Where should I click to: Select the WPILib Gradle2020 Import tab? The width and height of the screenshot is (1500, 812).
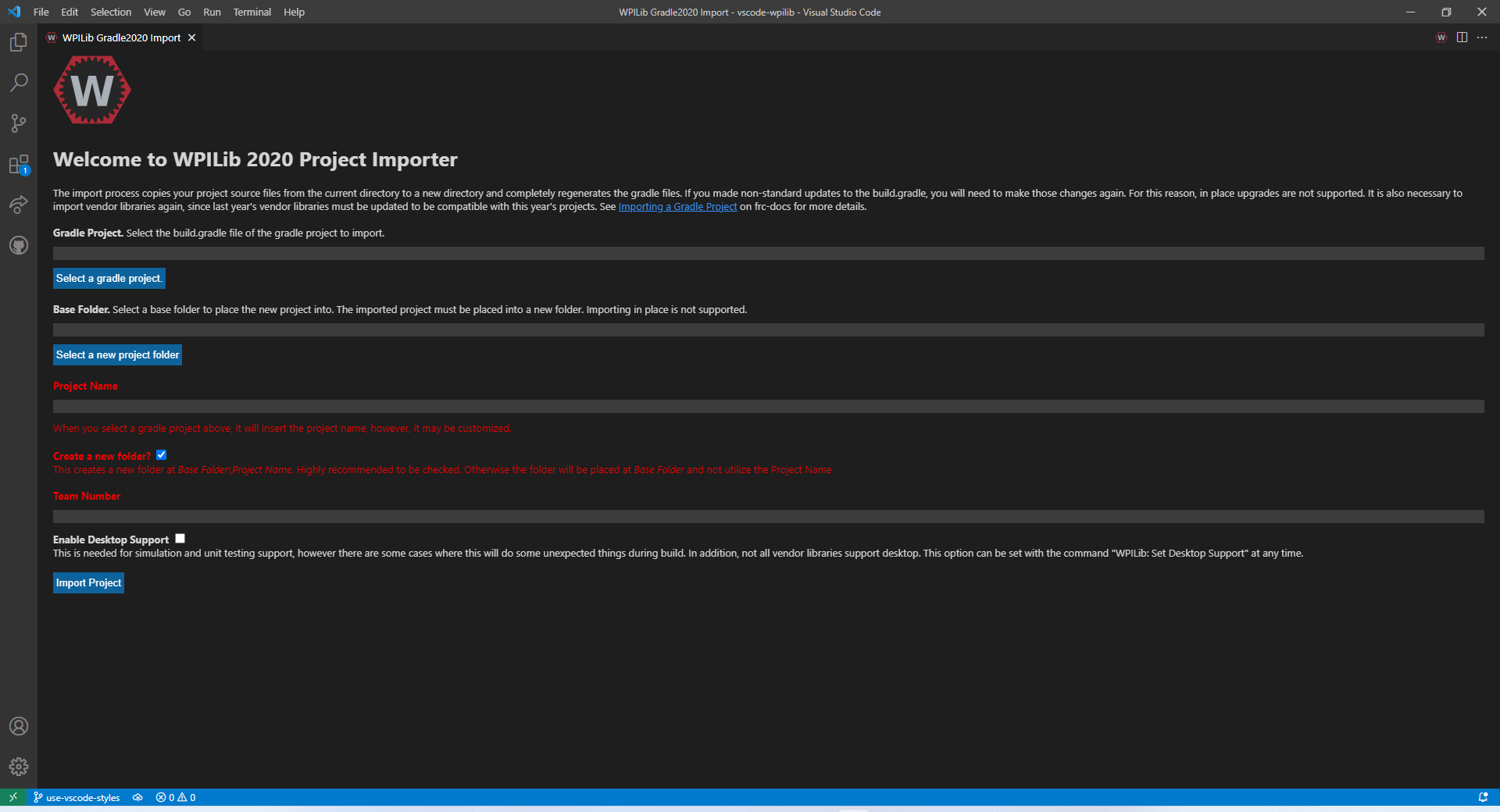121,37
